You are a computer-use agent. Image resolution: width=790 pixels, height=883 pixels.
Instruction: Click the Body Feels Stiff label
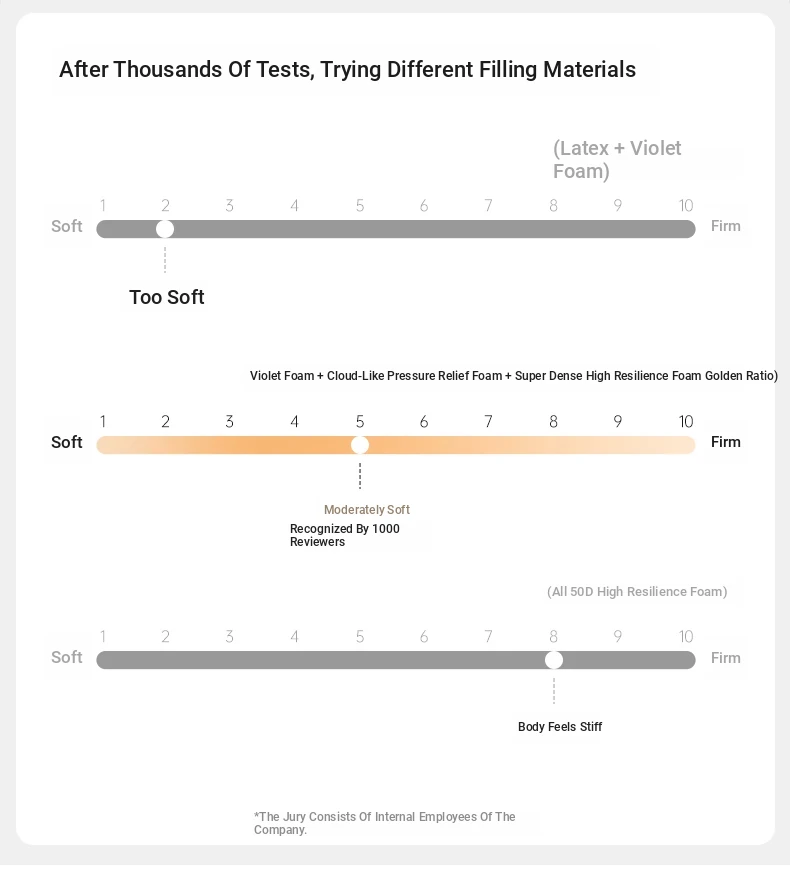coord(560,726)
